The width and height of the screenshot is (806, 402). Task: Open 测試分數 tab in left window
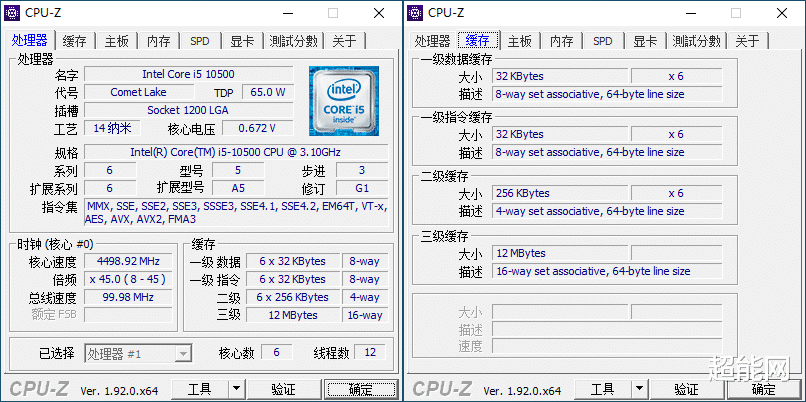coord(294,41)
